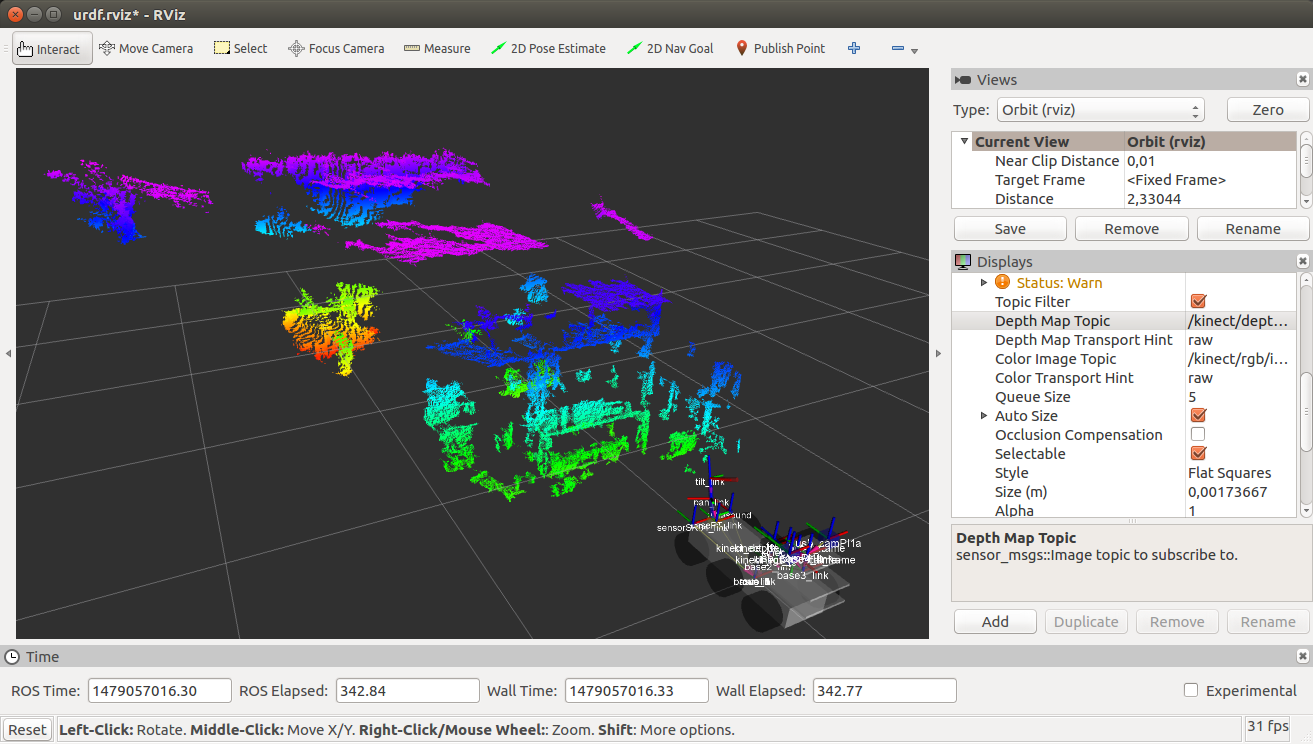Expand the Status: Warn entry
1313x744 pixels.
click(x=984, y=283)
